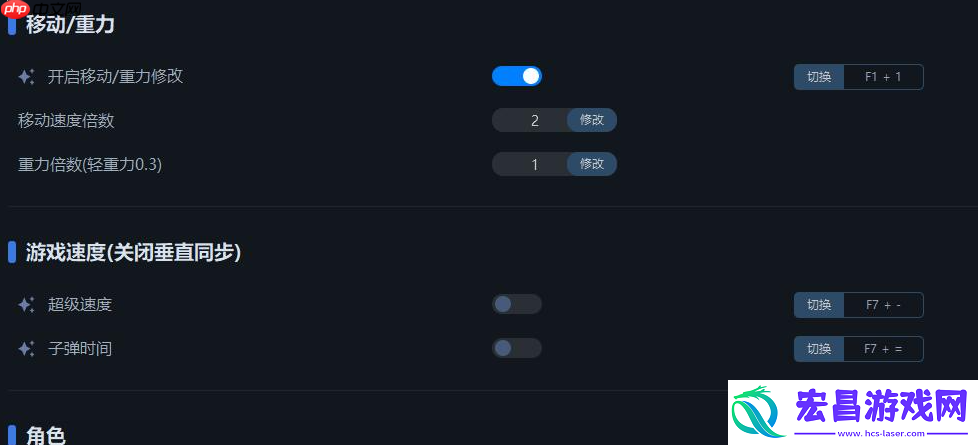The height and width of the screenshot is (445, 978).
Task: Focus the 重力倍数 value field
Action: tap(530, 164)
